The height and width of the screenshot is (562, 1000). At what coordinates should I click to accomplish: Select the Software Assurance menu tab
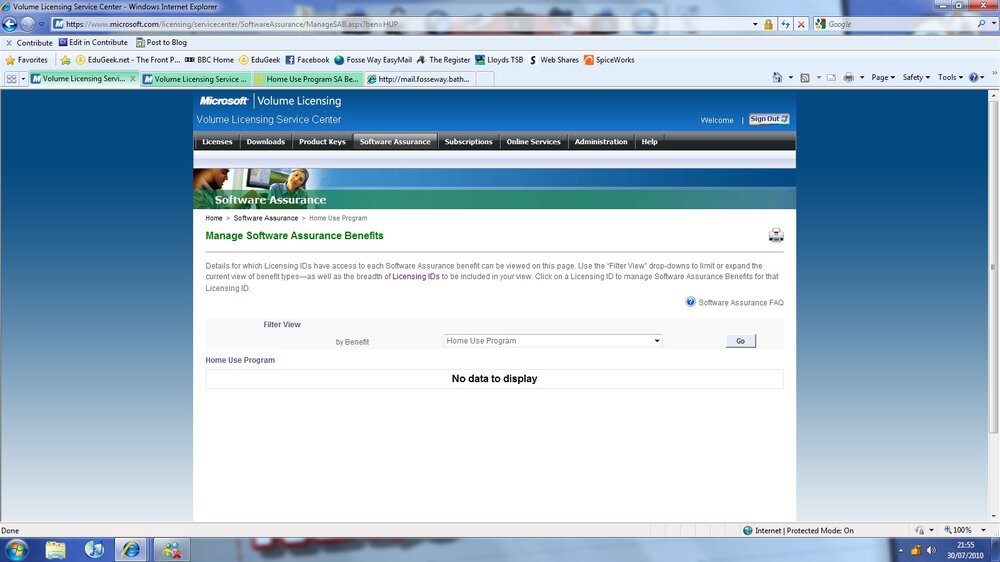pyautogui.click(x=395, y=142)
